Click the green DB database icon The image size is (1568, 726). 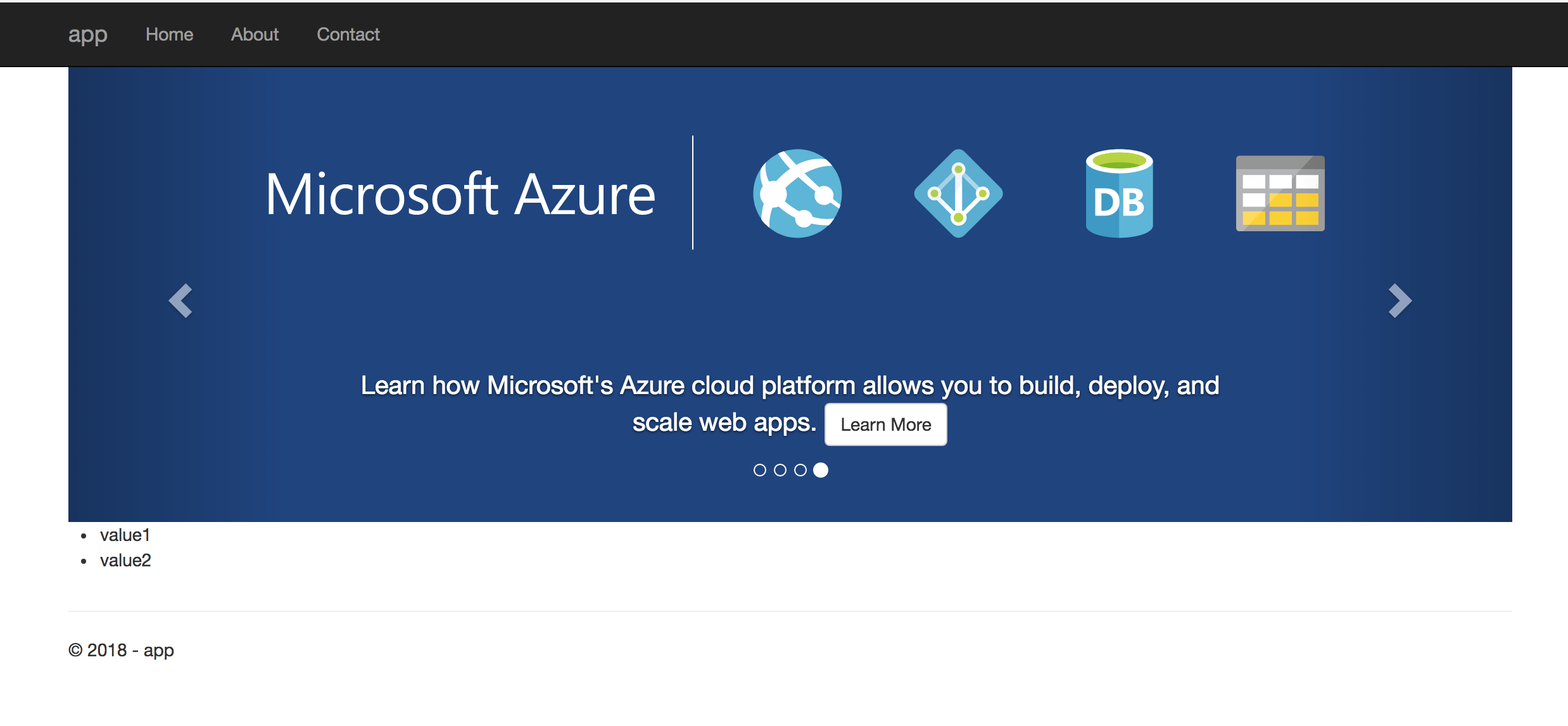tap(1119, 193)
